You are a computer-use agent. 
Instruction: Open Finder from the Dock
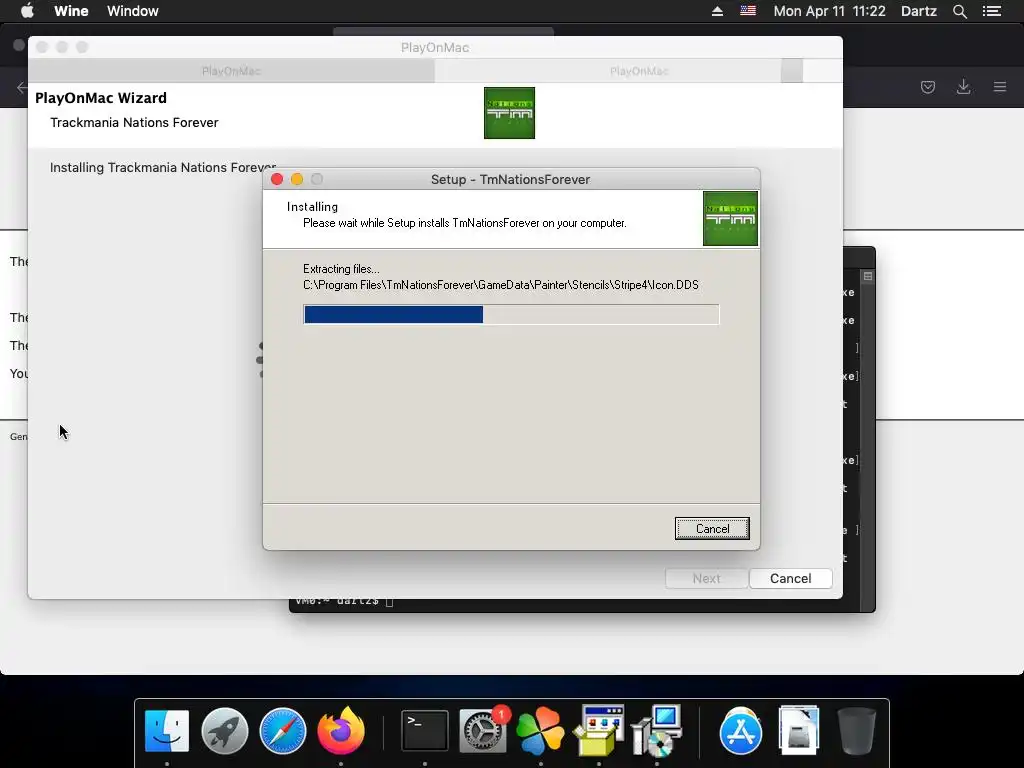(167, 730)
